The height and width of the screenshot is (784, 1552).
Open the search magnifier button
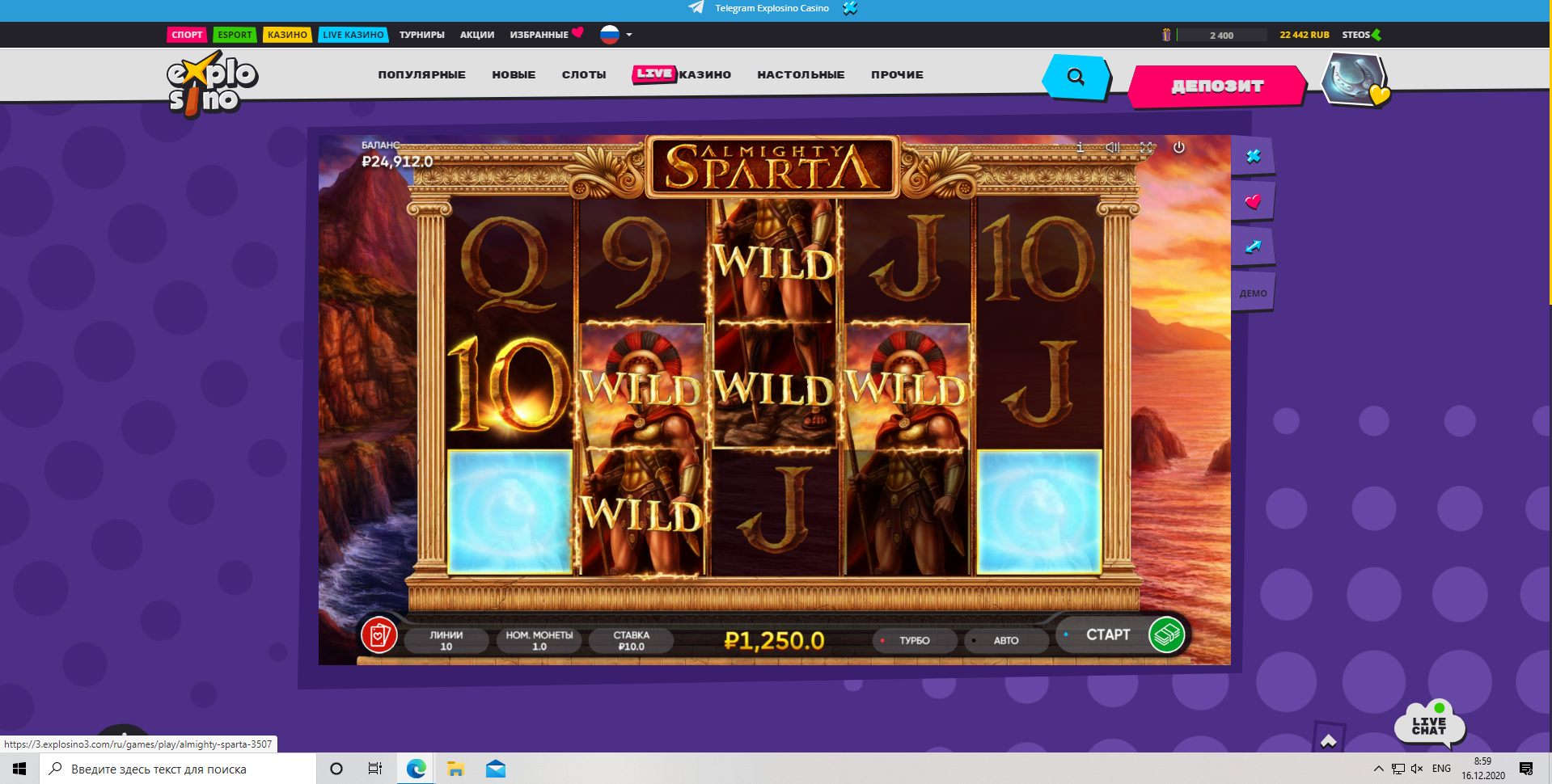1076,77
